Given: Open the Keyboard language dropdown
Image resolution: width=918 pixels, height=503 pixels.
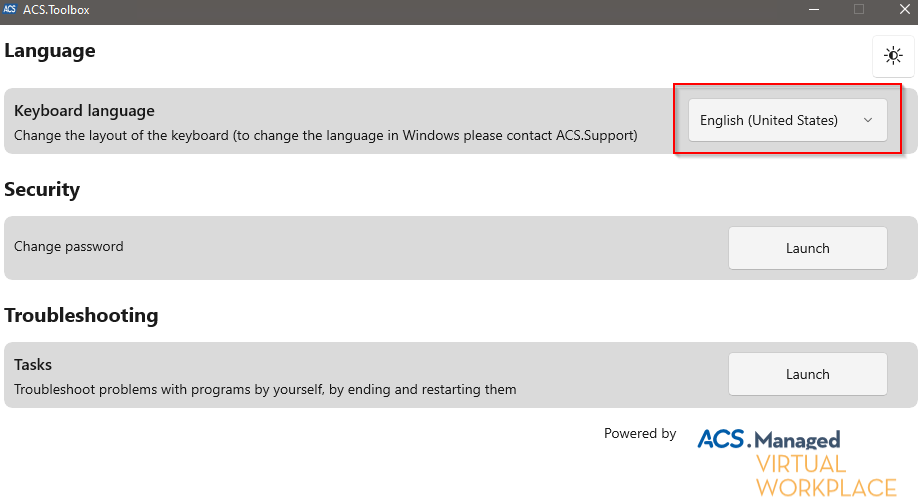Looking at the screenshot, I should (787, 120).
